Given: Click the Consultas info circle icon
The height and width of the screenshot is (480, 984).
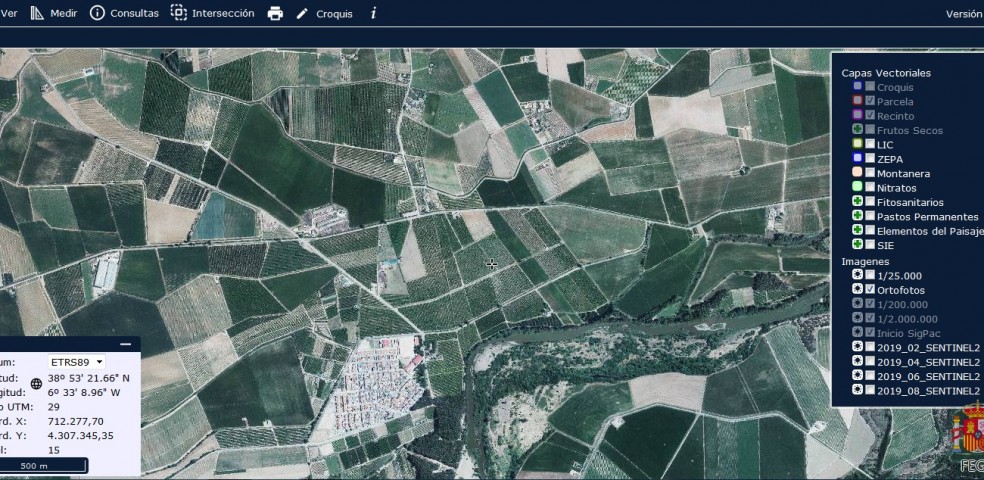Looking at the screenshot, I should (97, 13).
